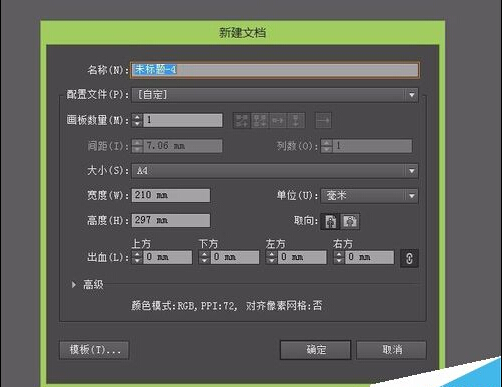Adjust the spacing (间距) stepper
Image resolution: width=504 pixels, height=387 pixels.
[x=137, y=146]
